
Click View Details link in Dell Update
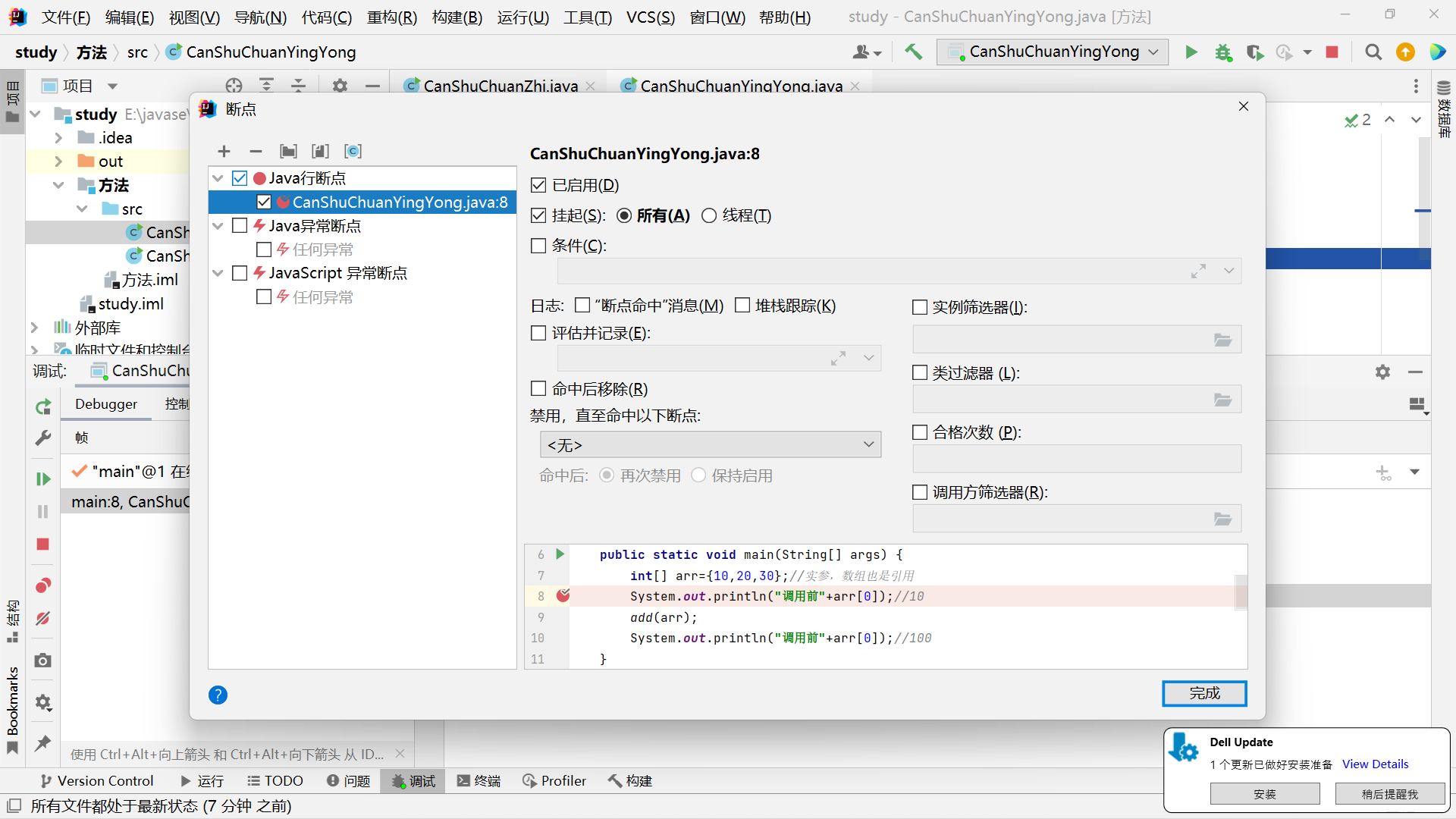(x=1375, y=764)
